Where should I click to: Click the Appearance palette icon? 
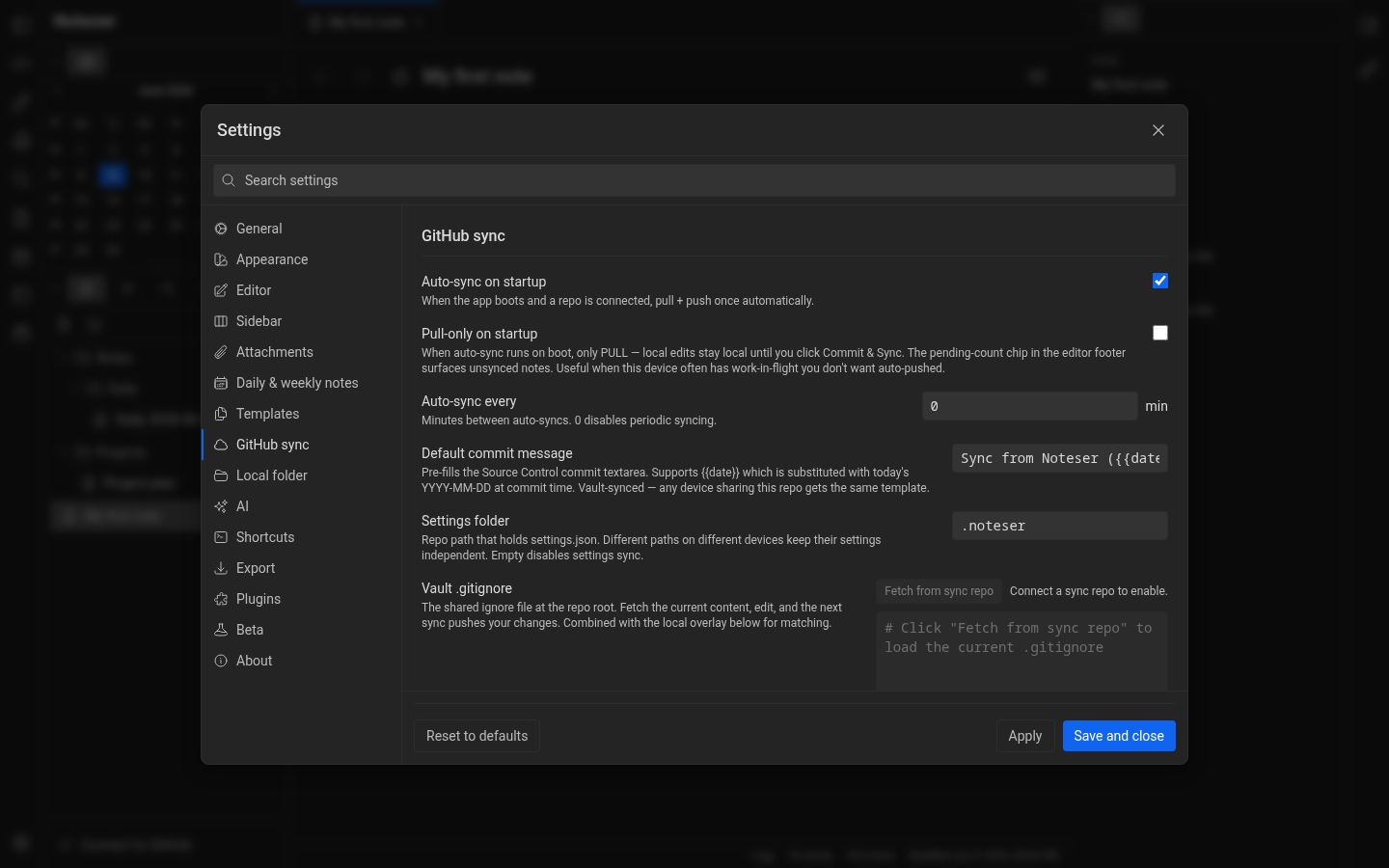[x=221, y=259]
